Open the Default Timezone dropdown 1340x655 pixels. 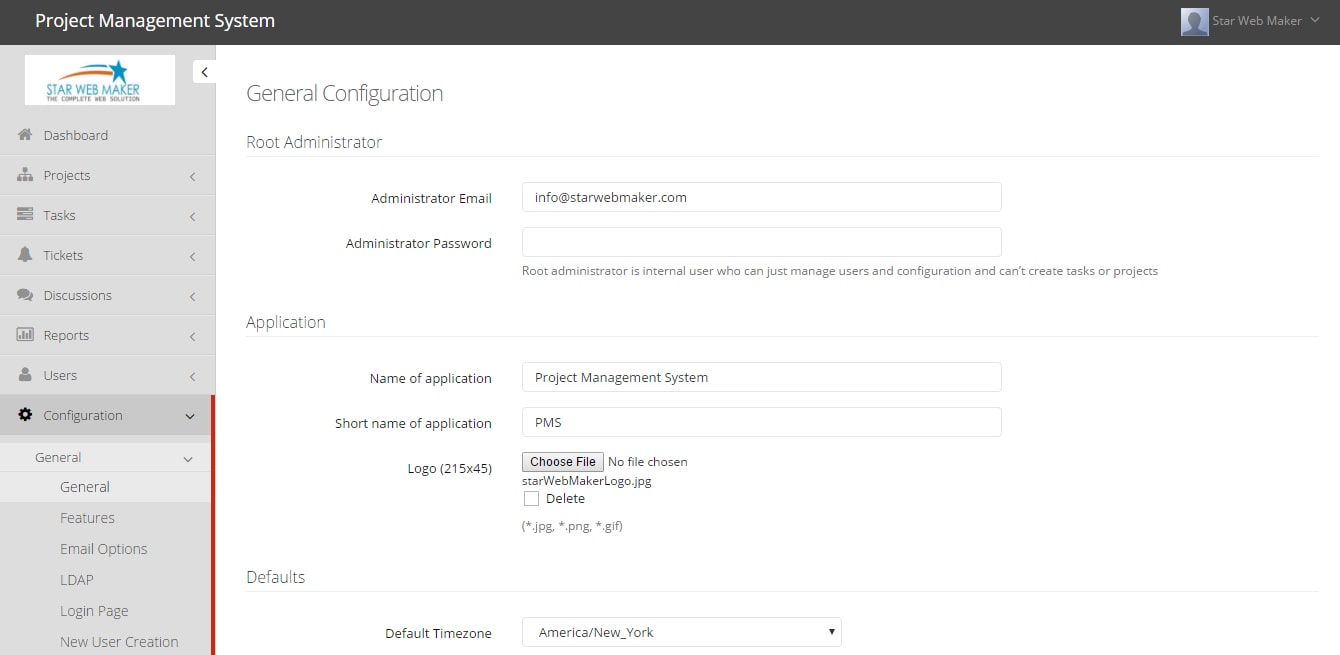pyautogui.click(x=681, y=632)
